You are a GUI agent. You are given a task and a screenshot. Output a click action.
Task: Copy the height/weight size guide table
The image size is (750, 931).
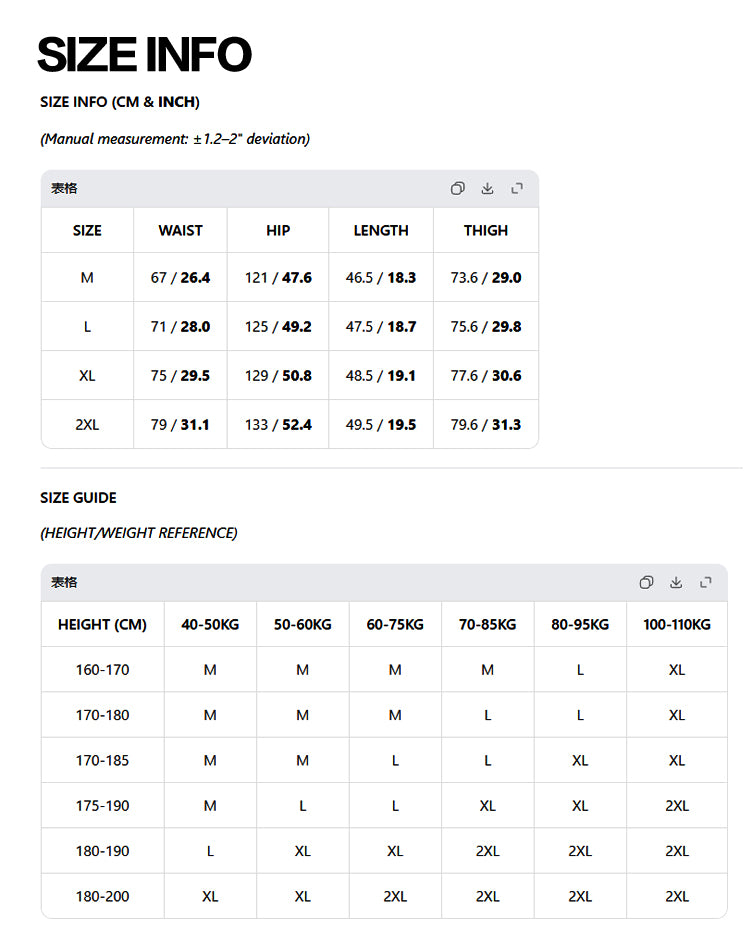point(646,582)
